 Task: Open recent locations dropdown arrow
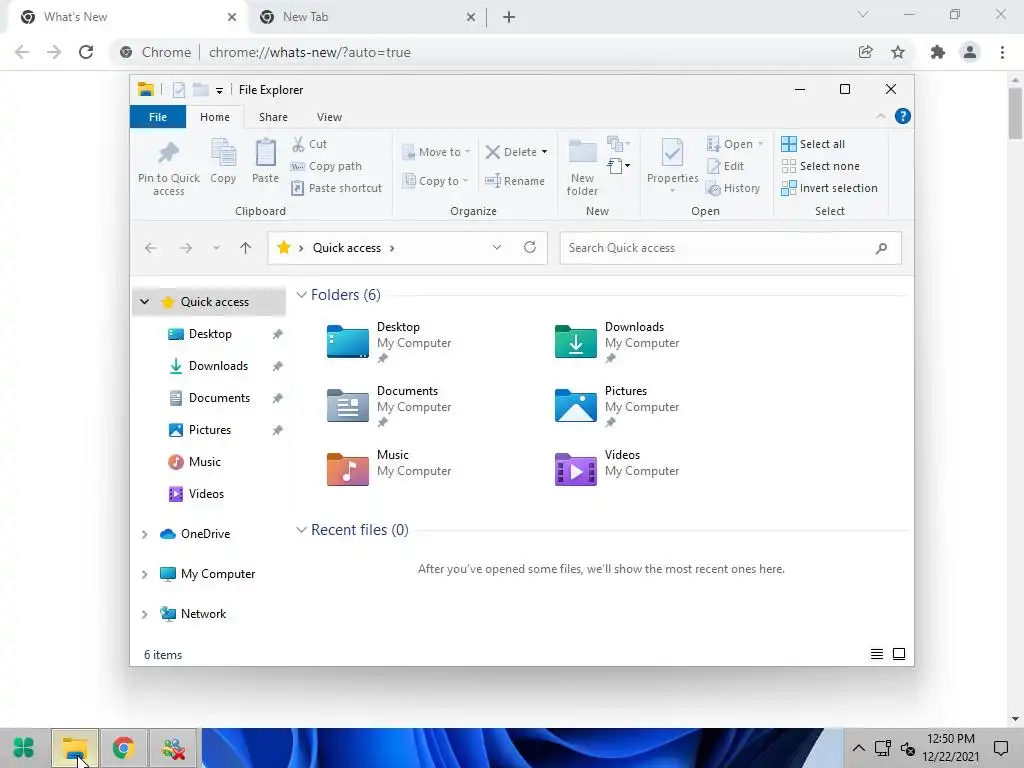tap(216, 248)
